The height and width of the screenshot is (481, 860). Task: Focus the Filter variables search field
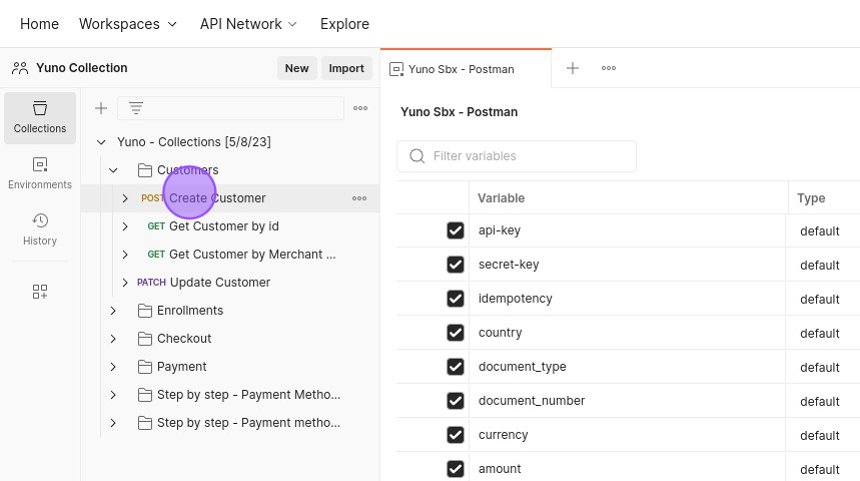coord(516,156)
